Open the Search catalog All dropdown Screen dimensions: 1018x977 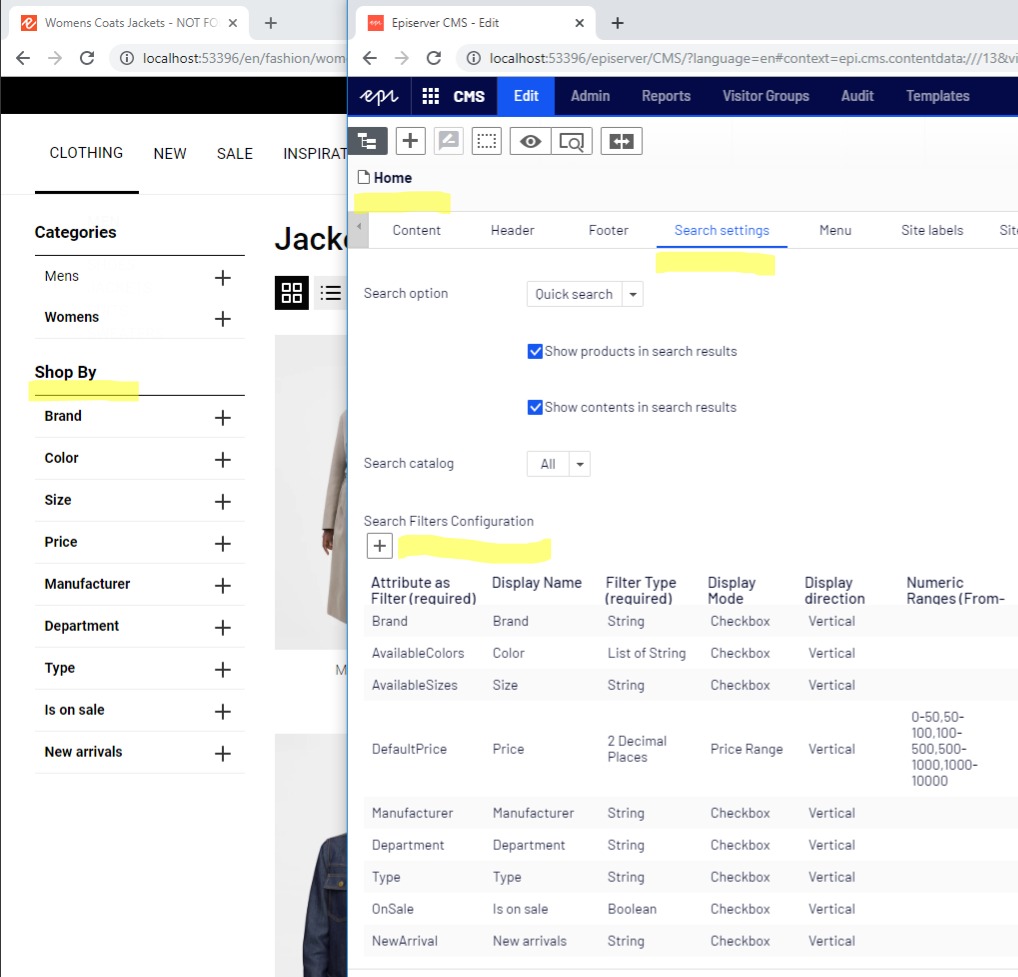580,464
